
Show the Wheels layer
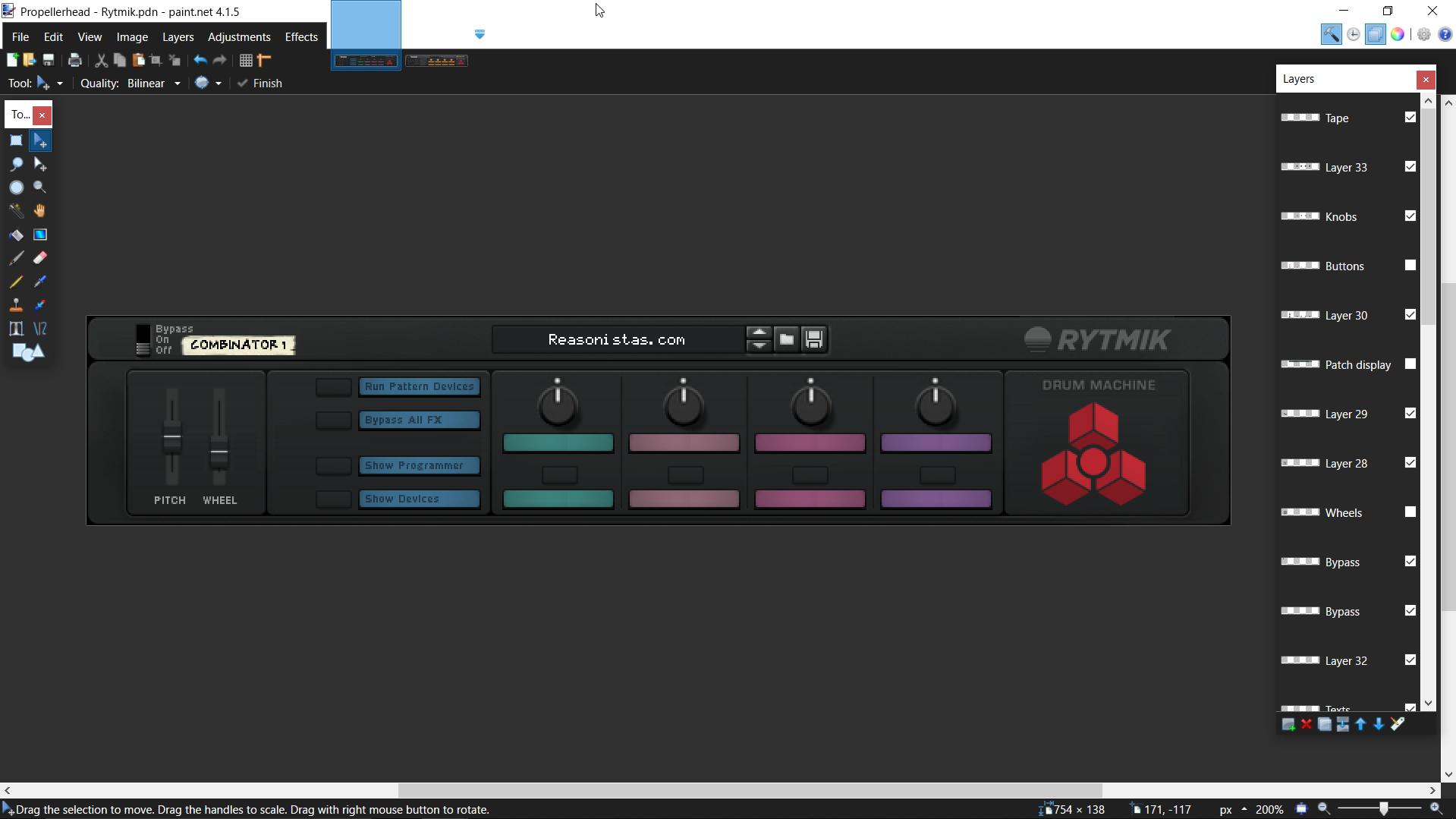pyautogui.click(x=1410, y=512)
